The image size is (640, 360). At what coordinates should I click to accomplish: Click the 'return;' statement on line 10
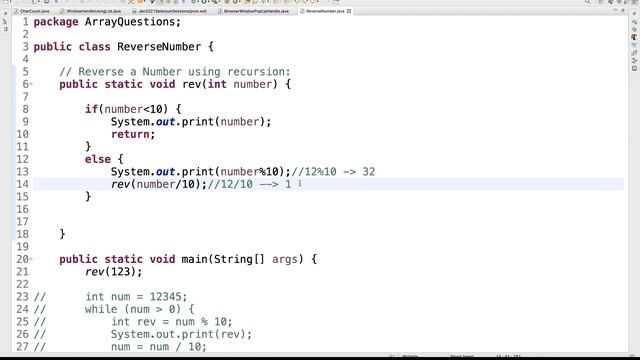133,134
